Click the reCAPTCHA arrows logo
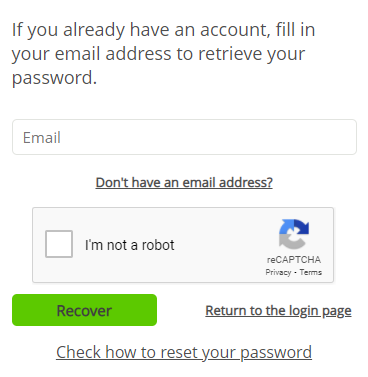The image size is (368, 377). 294,234
